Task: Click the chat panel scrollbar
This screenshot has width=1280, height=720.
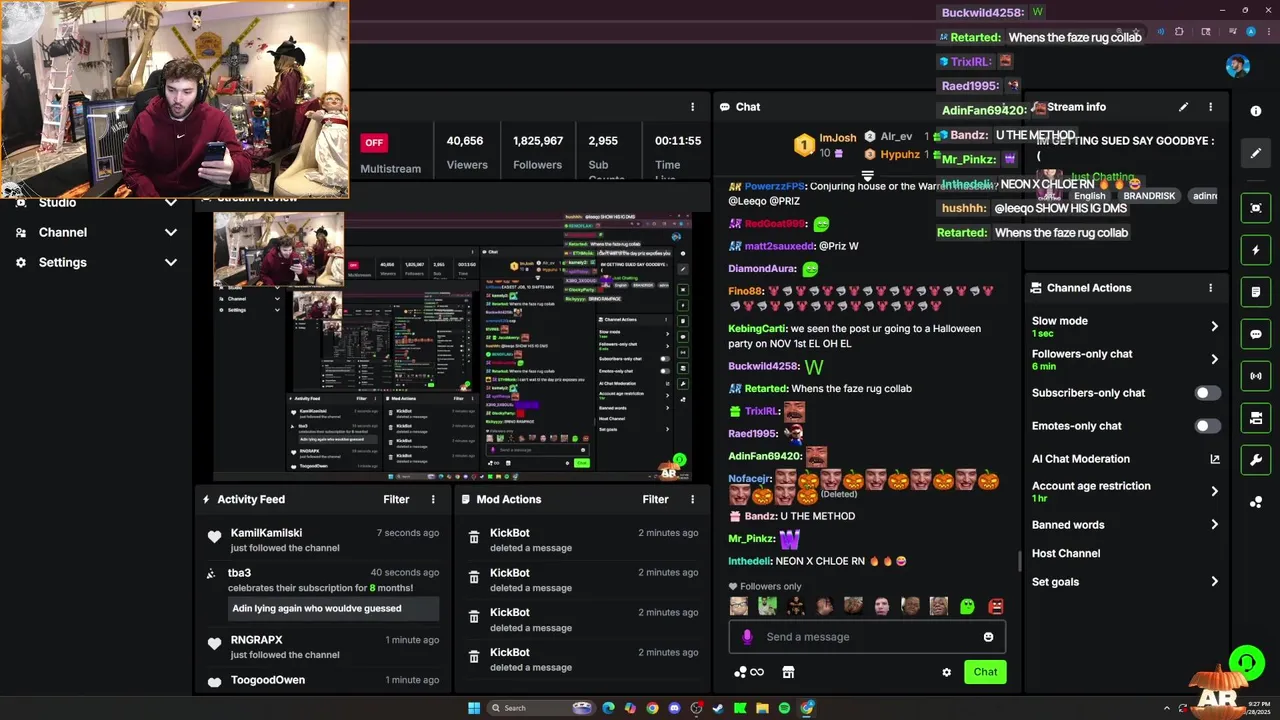Action: coord(1019,561)
